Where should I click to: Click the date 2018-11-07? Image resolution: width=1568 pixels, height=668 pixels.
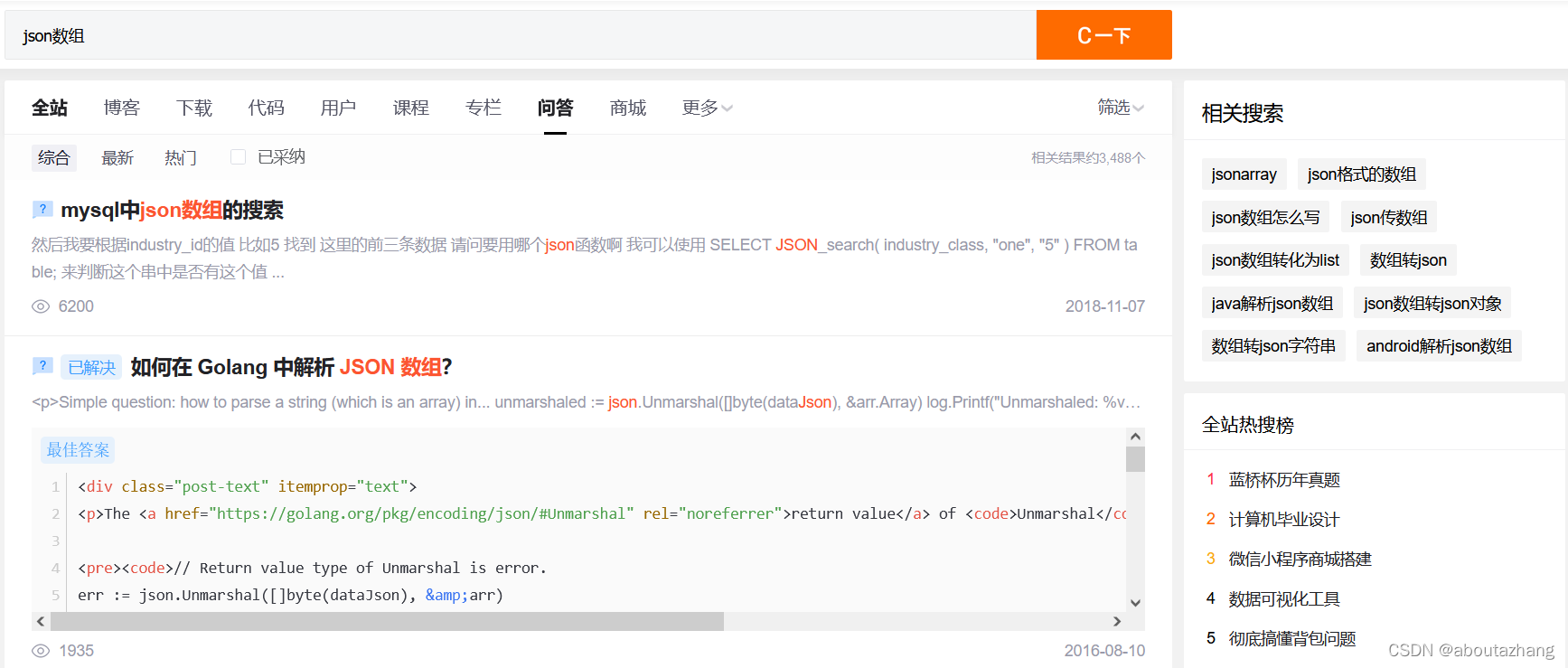[x=1104, y=306]
